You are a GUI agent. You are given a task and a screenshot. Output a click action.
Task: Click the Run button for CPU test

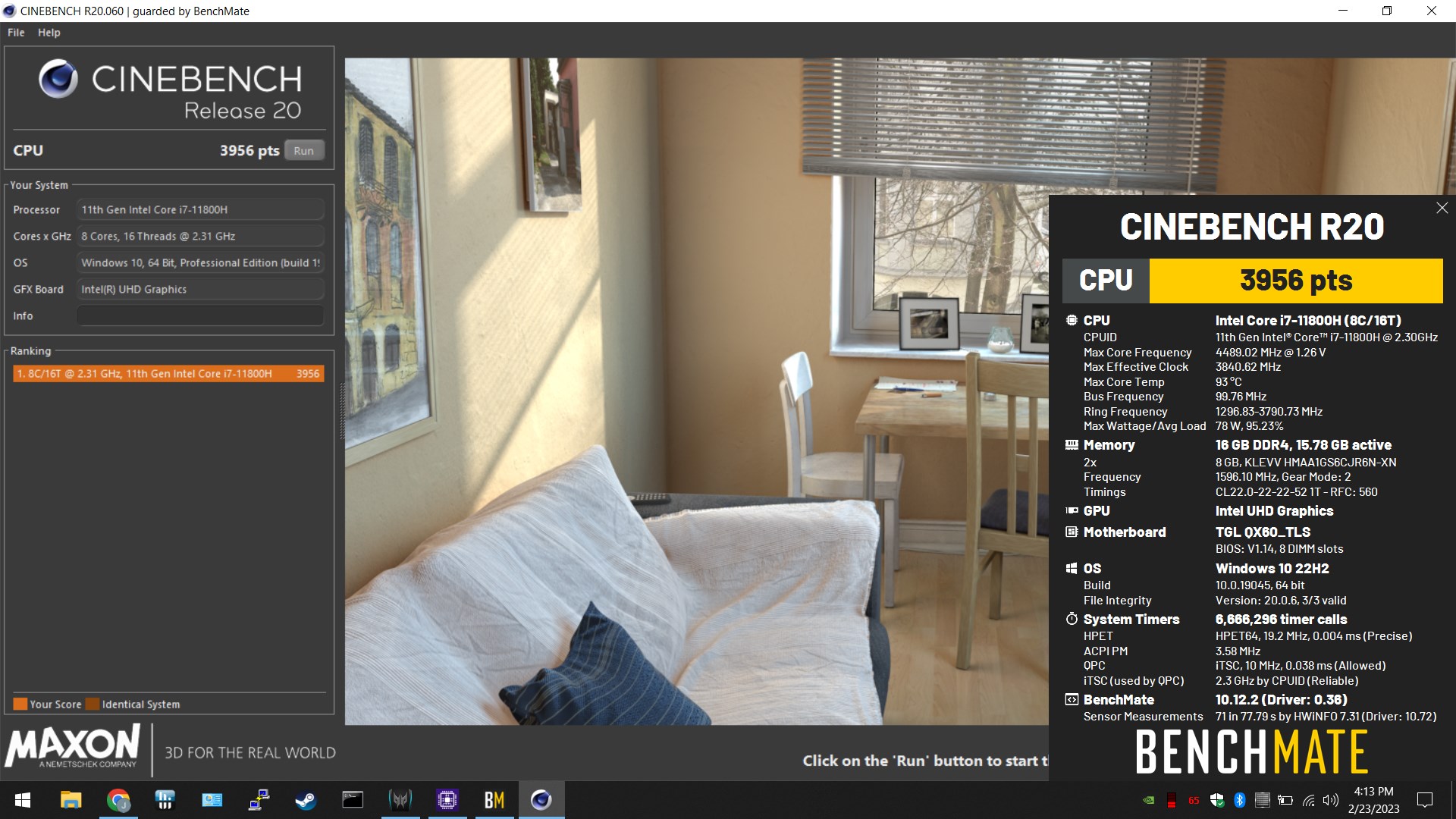304,150
